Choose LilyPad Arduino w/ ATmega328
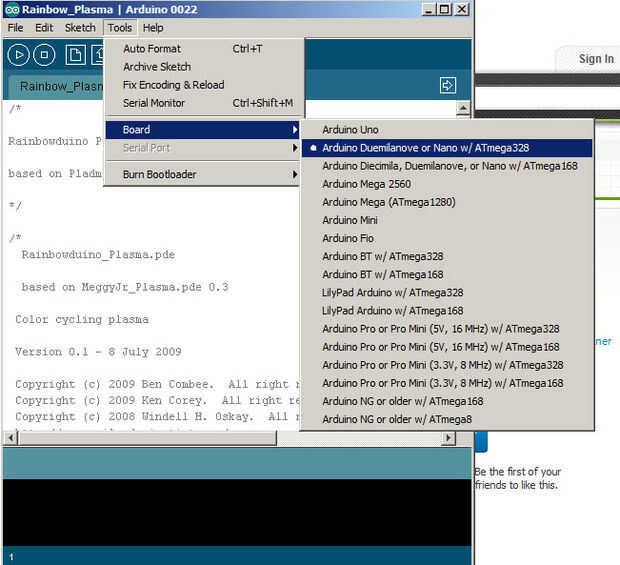This screenshot has height=565, width=620. [447, 293]
